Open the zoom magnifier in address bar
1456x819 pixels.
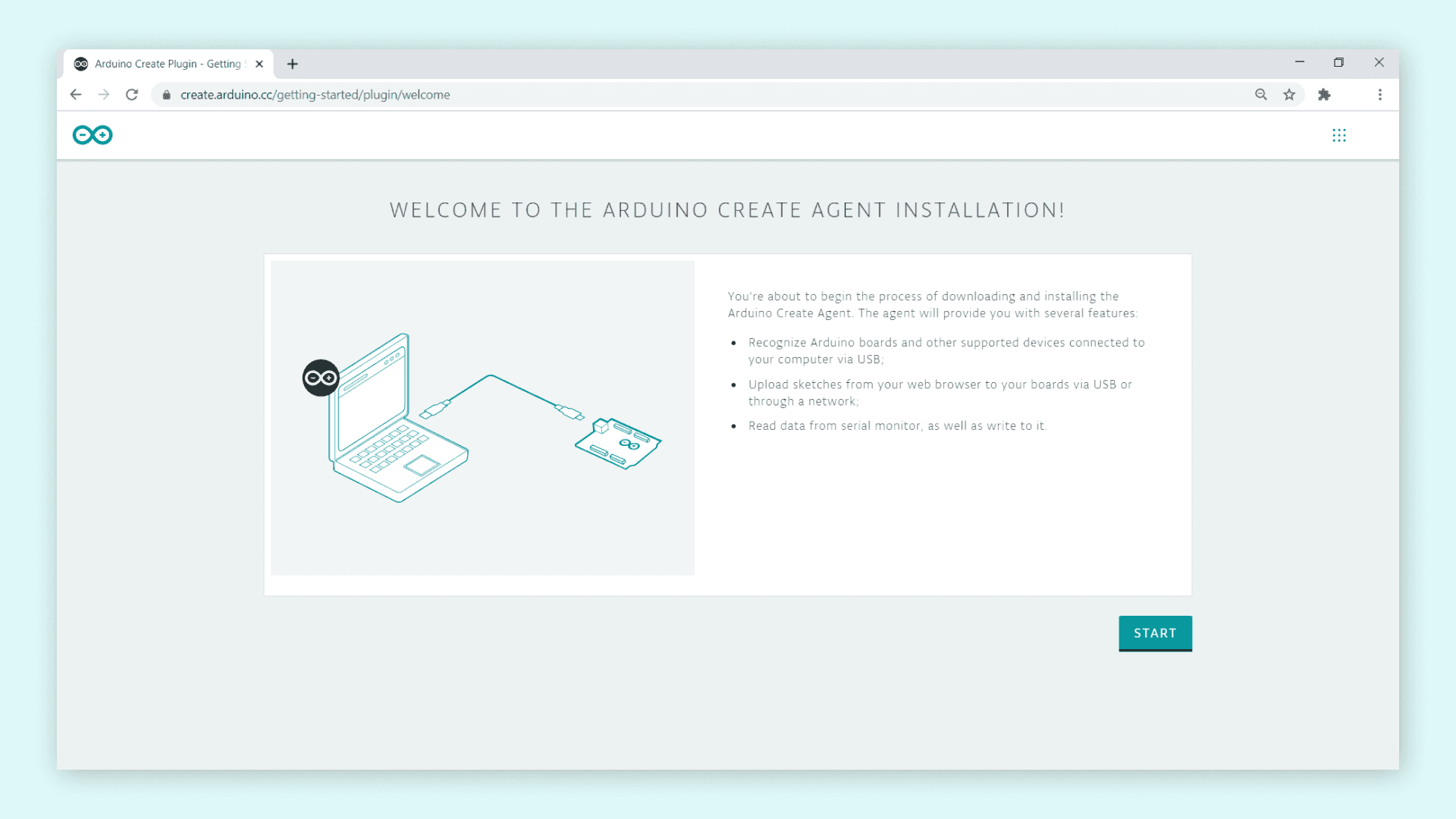pos(1261,95)
